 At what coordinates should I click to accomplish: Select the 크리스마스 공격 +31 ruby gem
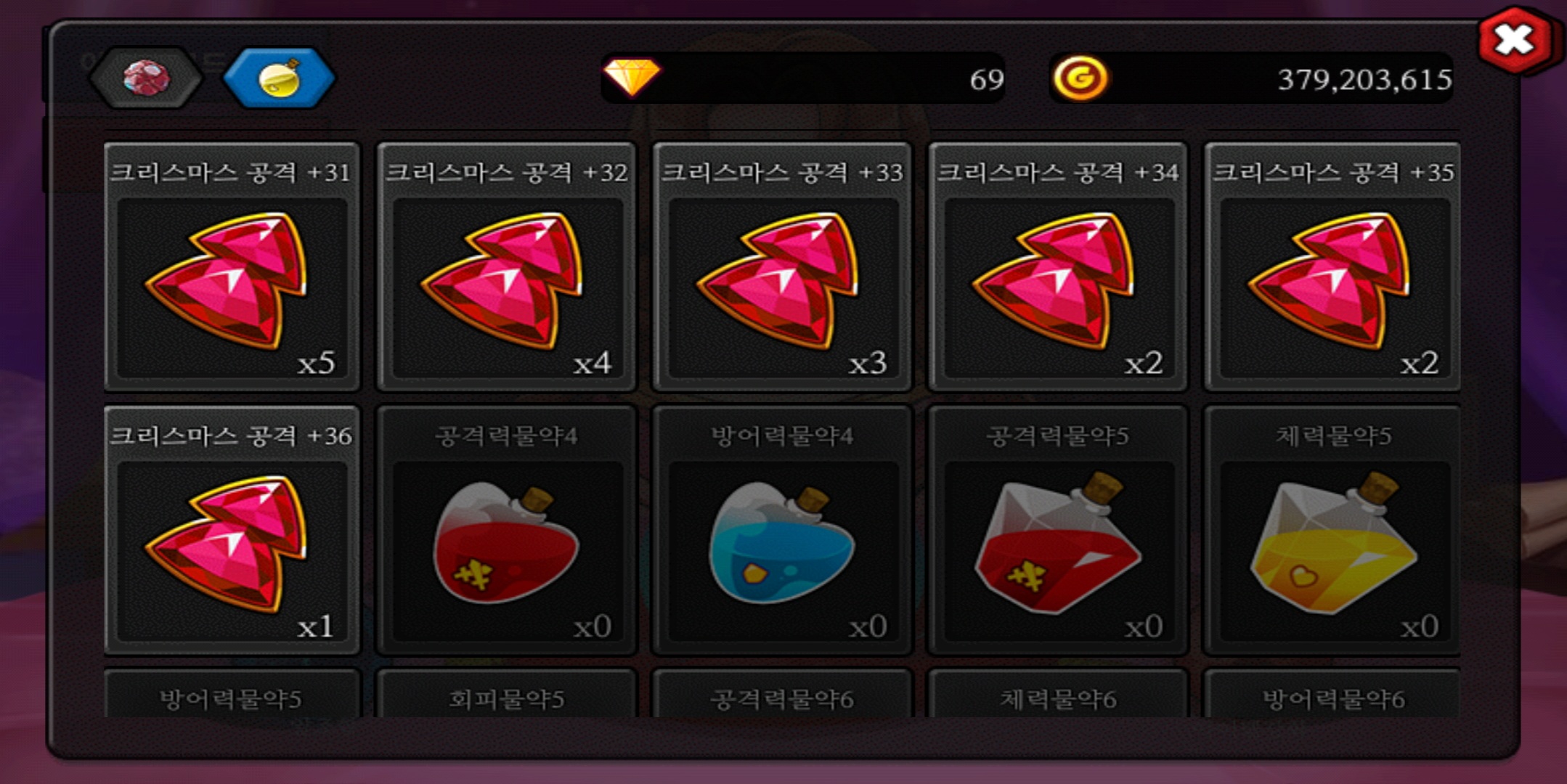pyautogui.click(x=232, y=267)
